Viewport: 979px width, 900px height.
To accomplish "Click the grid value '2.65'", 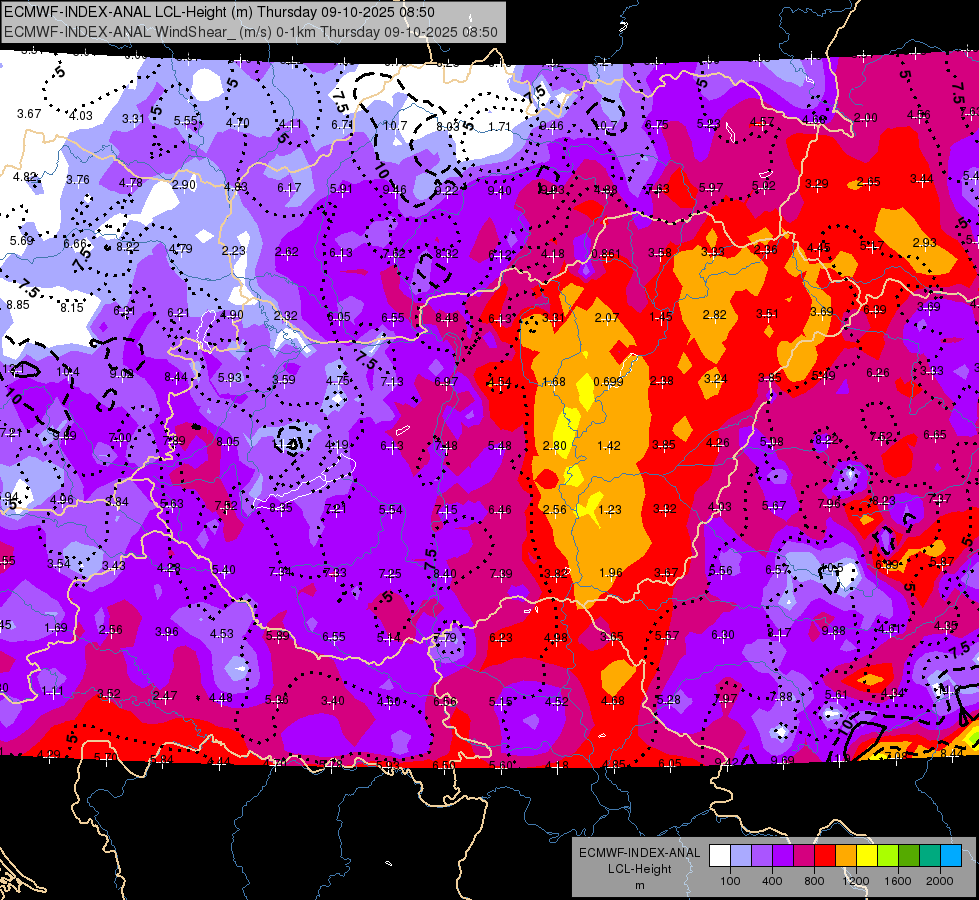I will click(868, 182).
